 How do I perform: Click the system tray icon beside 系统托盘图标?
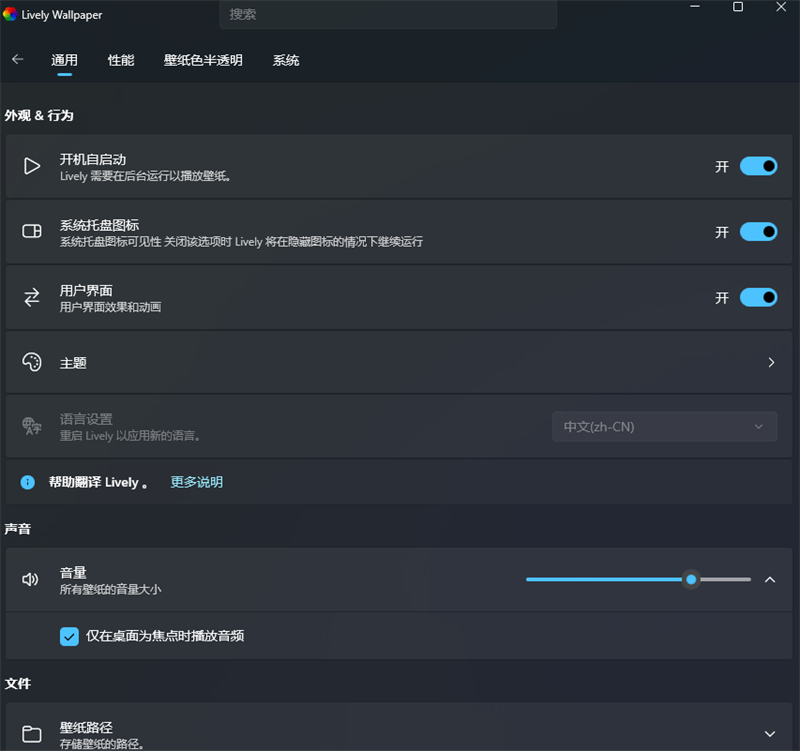click(32, 232)
